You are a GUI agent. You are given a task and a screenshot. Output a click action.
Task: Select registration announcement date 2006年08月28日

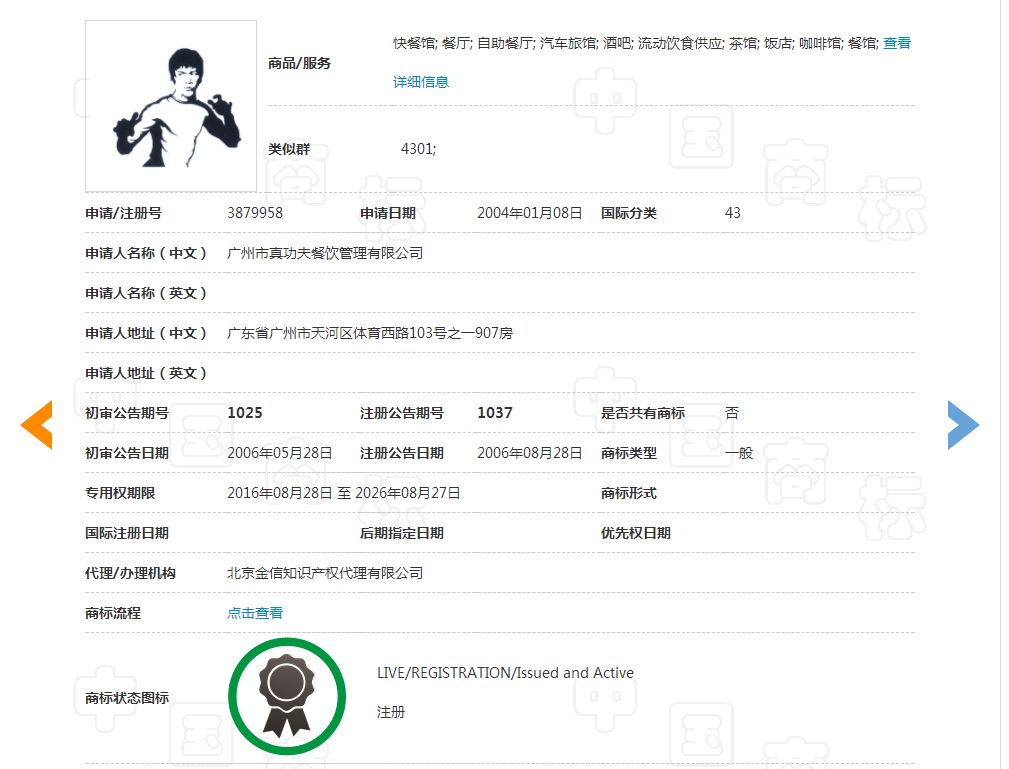pos(530,453)
